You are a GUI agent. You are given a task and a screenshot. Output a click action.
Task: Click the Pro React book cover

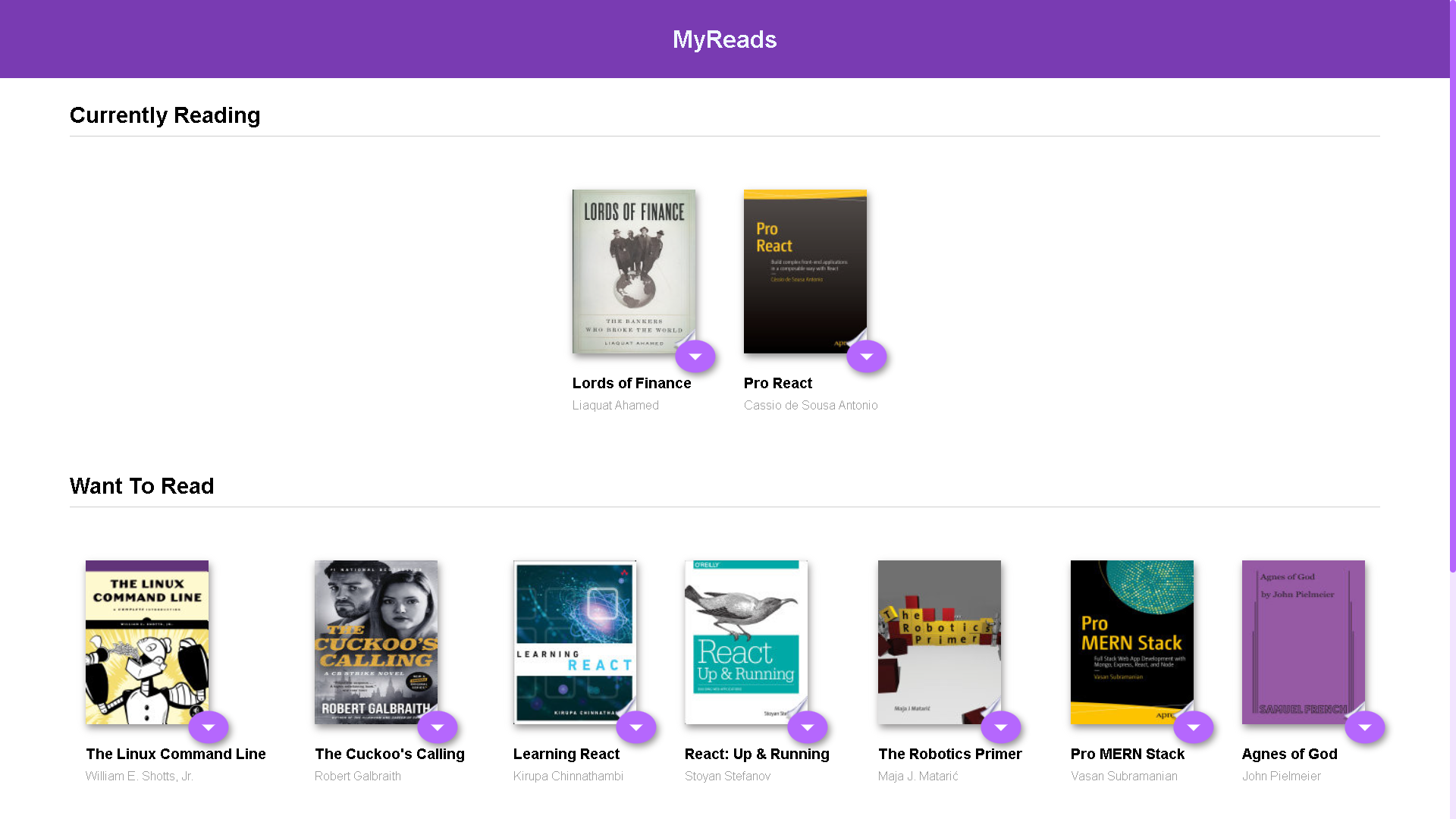(x=805, y=271)
